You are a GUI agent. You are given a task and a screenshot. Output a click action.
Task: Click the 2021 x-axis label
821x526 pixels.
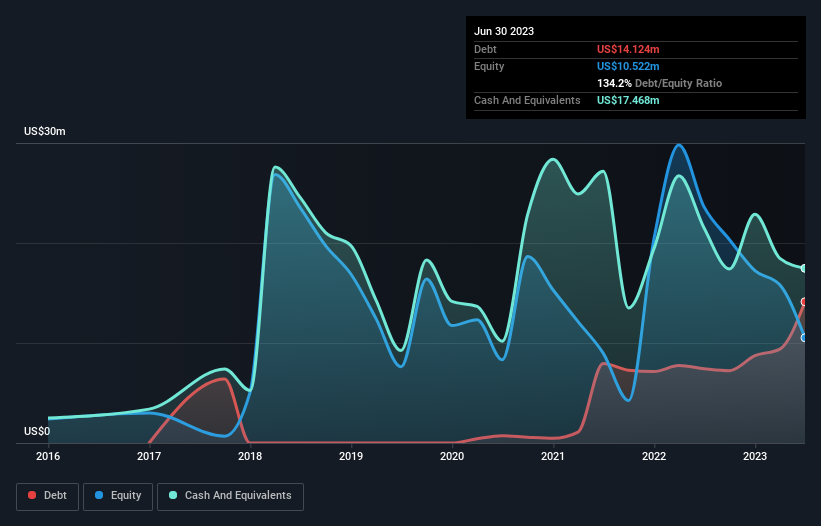553,456
